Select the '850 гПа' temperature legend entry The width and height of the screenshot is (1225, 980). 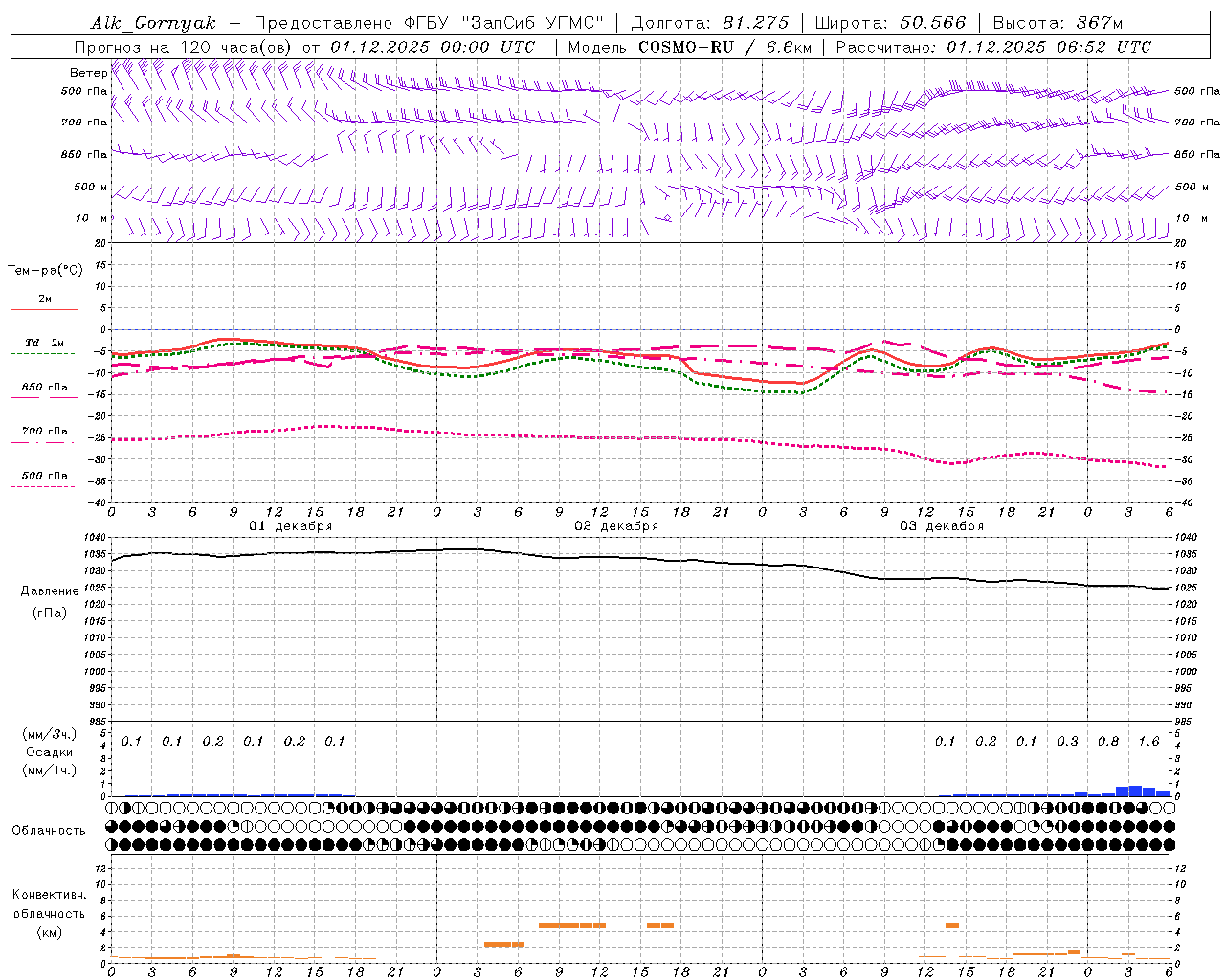(x=44, y=390)
